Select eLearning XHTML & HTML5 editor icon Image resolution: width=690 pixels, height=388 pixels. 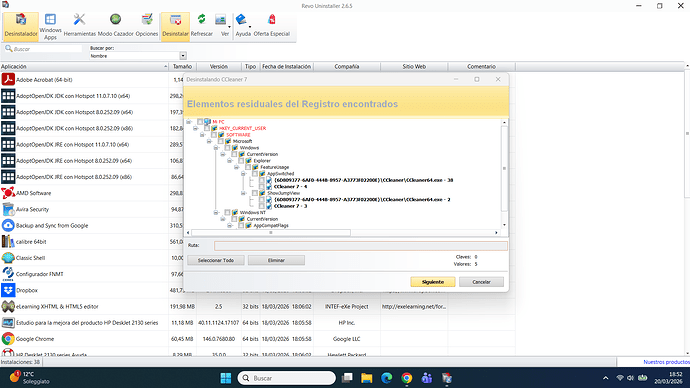coord(8,307)
